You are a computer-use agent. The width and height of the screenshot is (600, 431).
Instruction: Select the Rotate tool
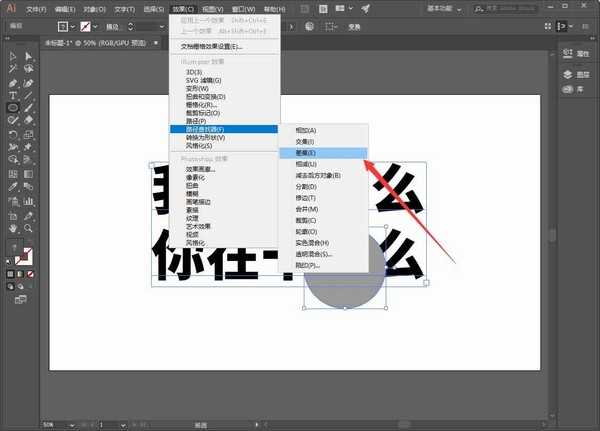coord(13,135)
